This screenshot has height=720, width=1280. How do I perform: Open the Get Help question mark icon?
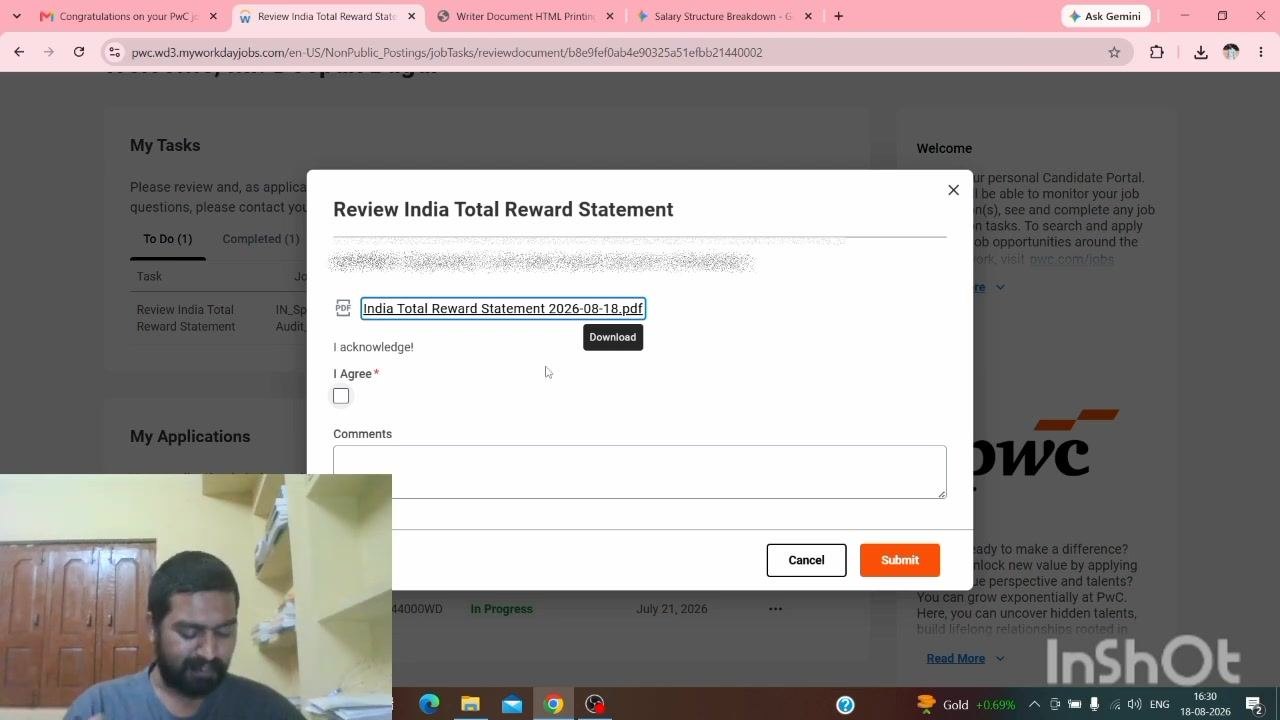(x=845, y=704)
